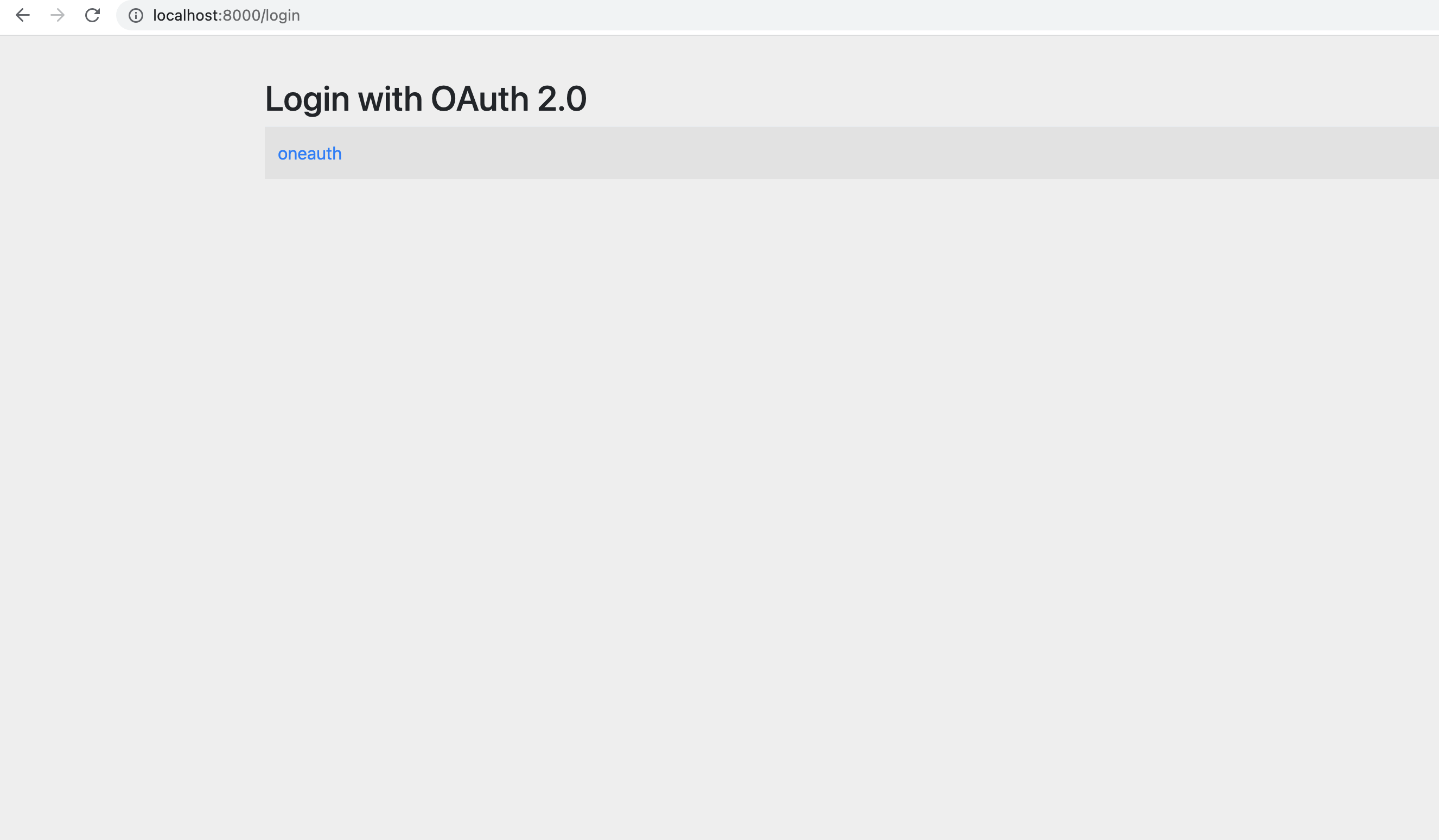Click the Login with OAuth 2.0 heading
This screenshot has height=840, width=1439.
pos(425,98)
